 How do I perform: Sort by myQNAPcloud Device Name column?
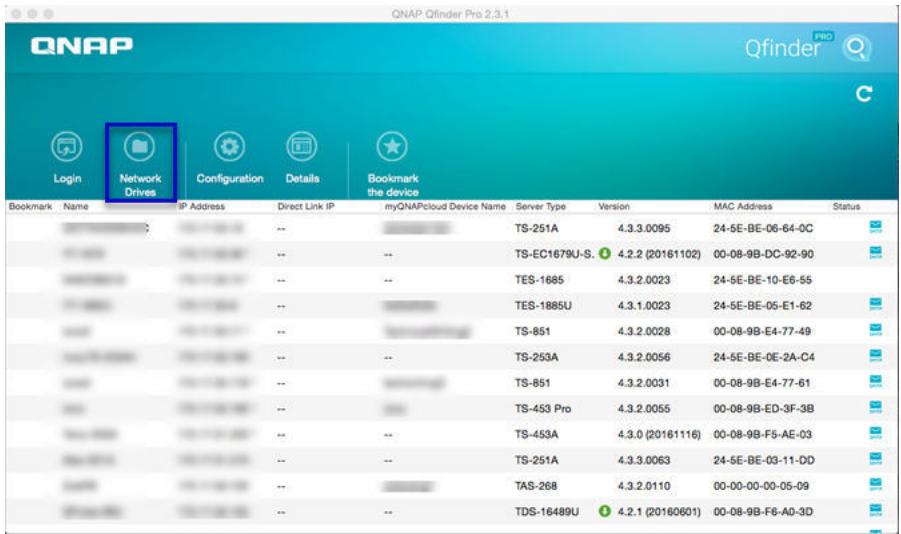(x=445, y=206)
